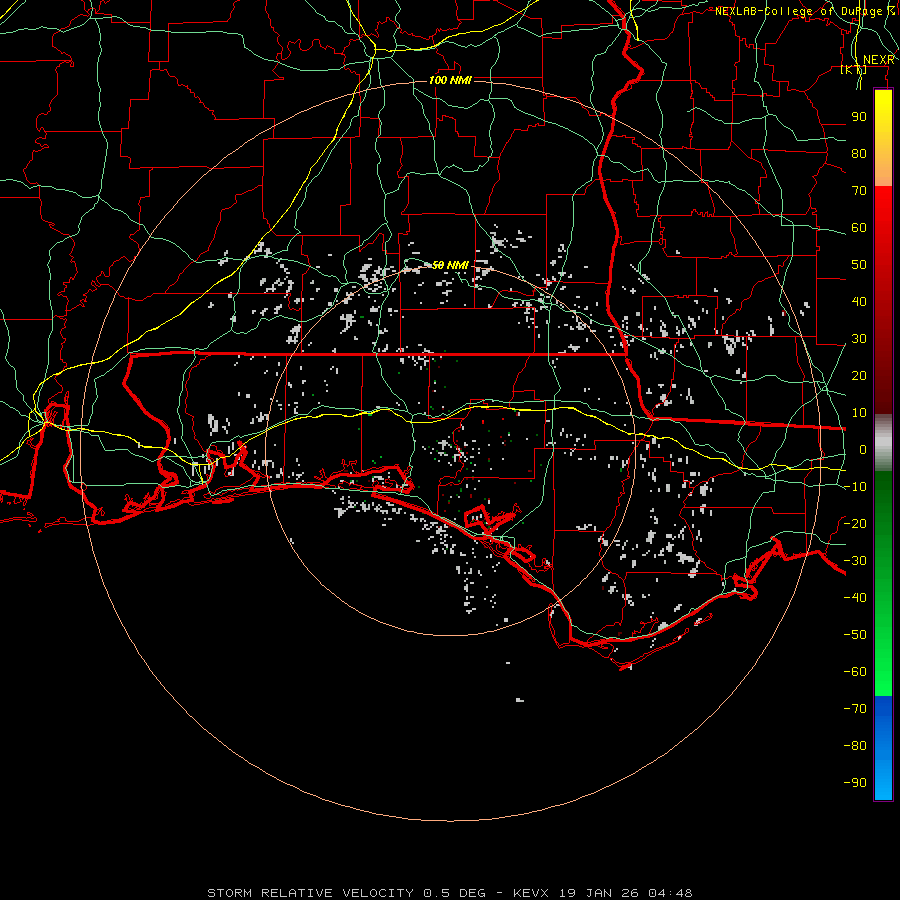The height and width of the screenshot is (900, 900).
Task: Click the positive 90 knot scale label
Action: 859,117
